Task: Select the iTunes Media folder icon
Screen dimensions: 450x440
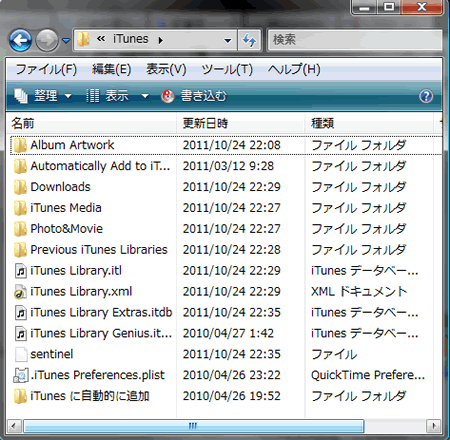Action: 20,208
